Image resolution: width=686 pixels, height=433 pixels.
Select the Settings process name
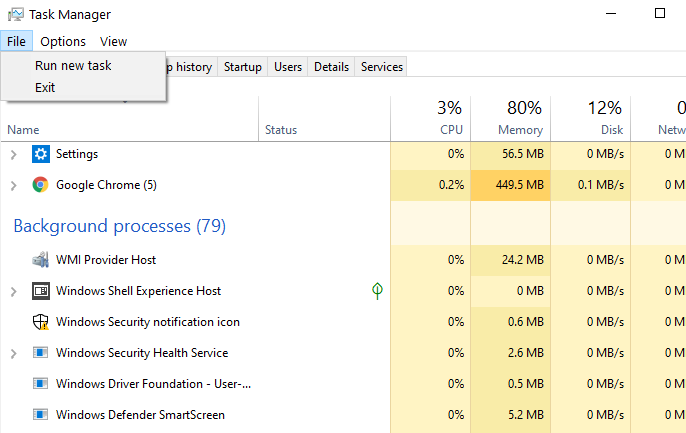pos(77,154)
